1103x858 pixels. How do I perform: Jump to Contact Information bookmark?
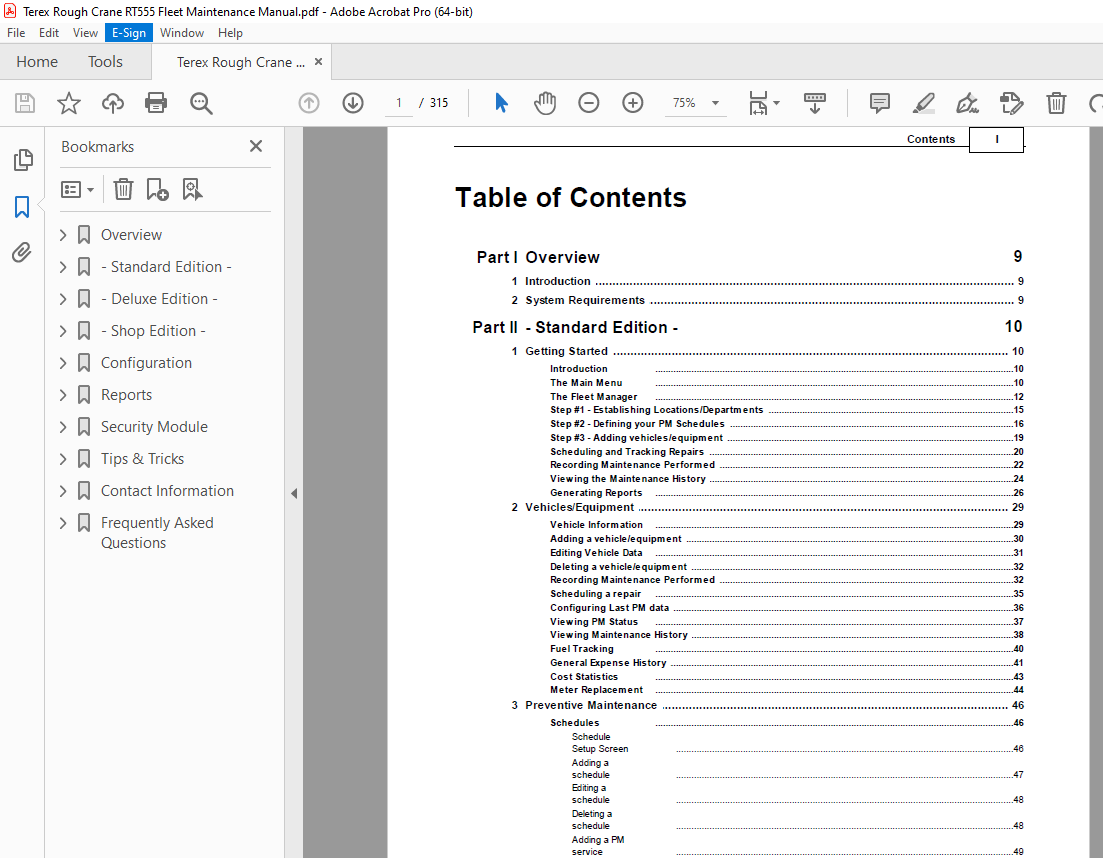[167, 491]
